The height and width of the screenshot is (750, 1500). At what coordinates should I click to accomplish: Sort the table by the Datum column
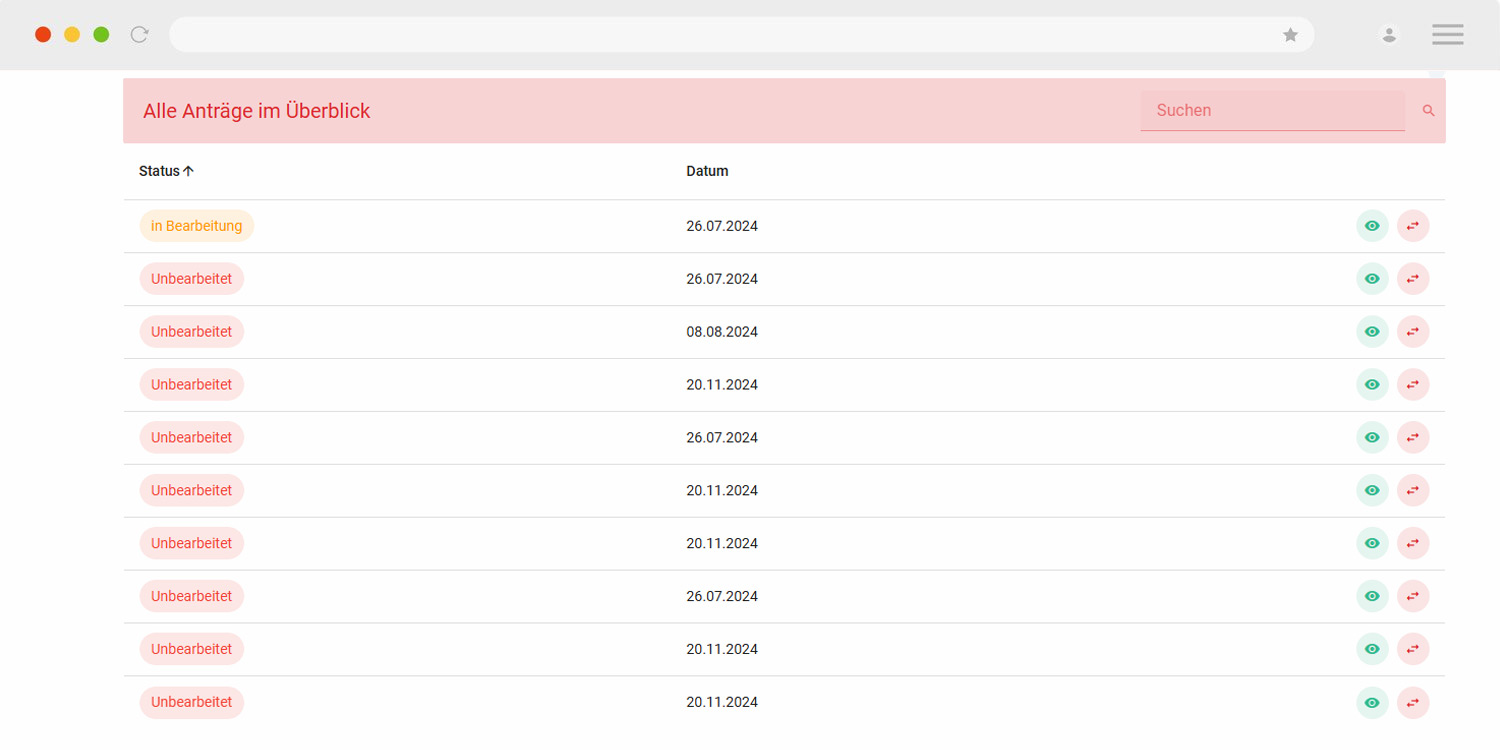click(707, 171)
